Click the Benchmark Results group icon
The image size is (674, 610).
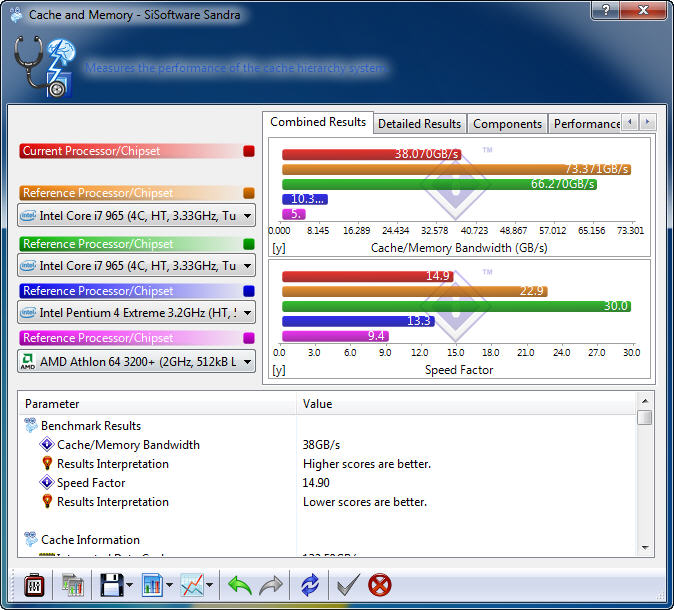click(x=31, y=425)
